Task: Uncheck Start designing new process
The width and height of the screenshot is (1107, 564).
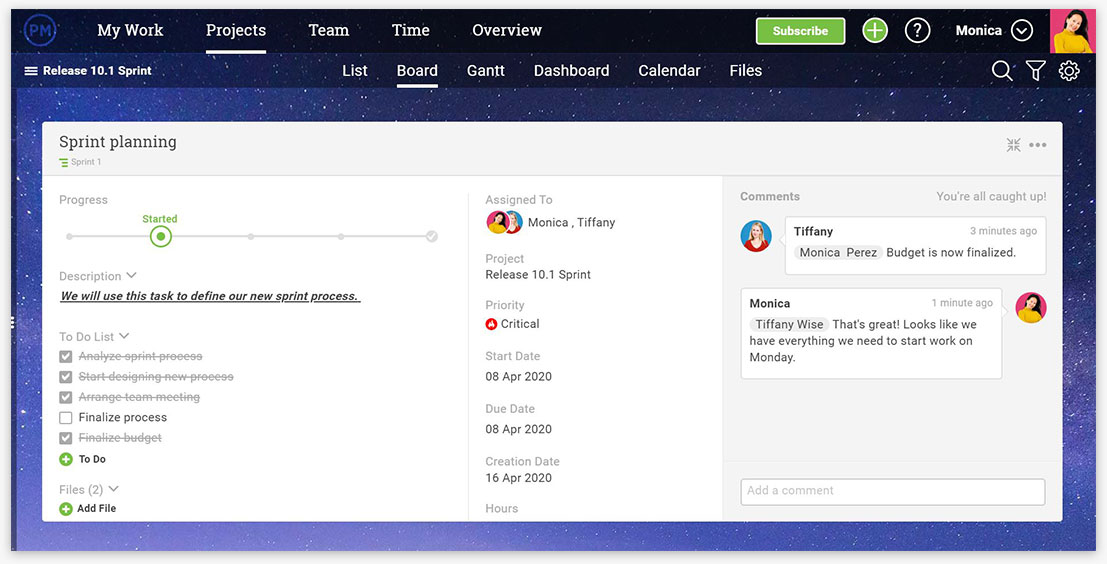Action: 66,377
